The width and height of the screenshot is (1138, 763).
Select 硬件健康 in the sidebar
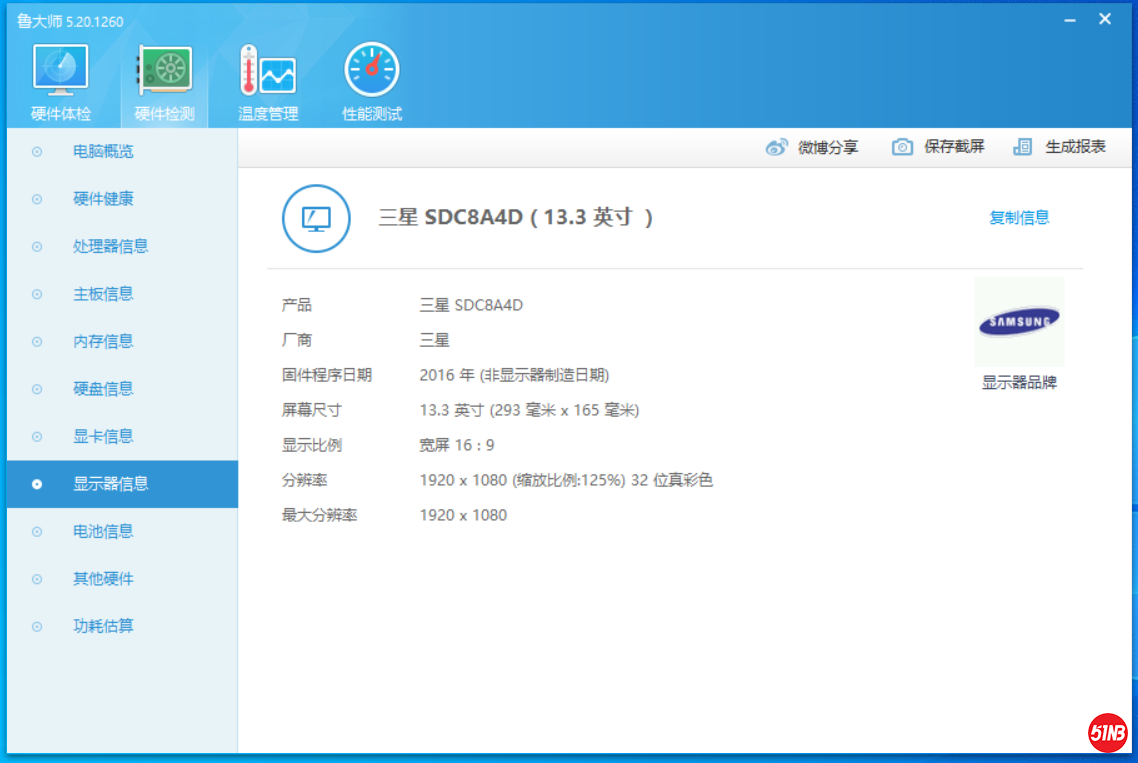click(x=103, y=199)
